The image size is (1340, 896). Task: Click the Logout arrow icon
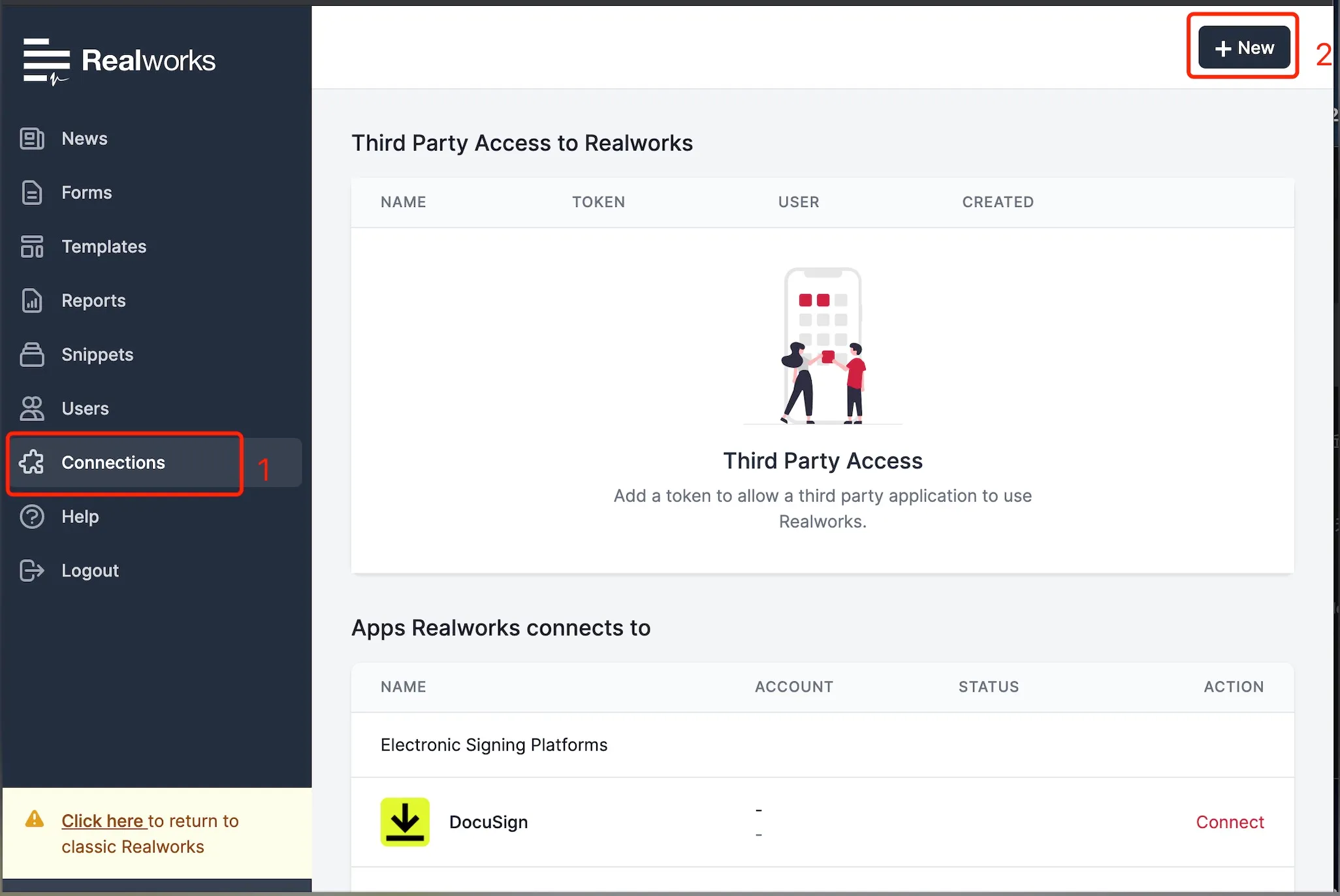pyautogui.click(x=31, y=571)
